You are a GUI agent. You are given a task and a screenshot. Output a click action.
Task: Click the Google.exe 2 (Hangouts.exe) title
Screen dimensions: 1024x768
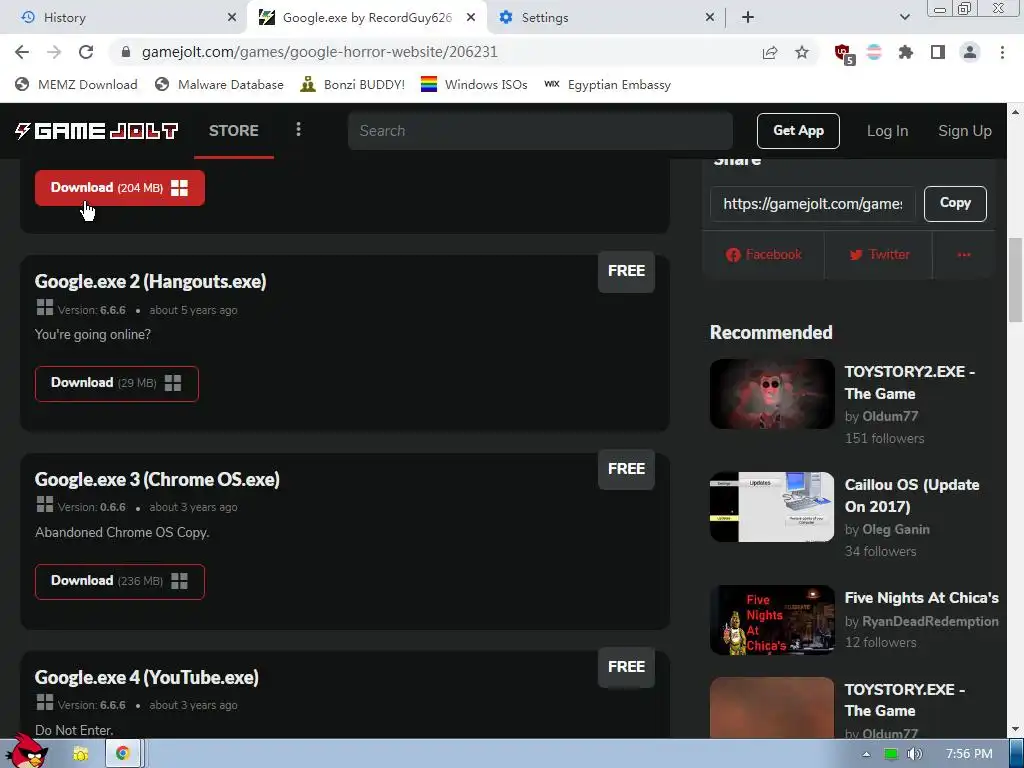[150, 281]
